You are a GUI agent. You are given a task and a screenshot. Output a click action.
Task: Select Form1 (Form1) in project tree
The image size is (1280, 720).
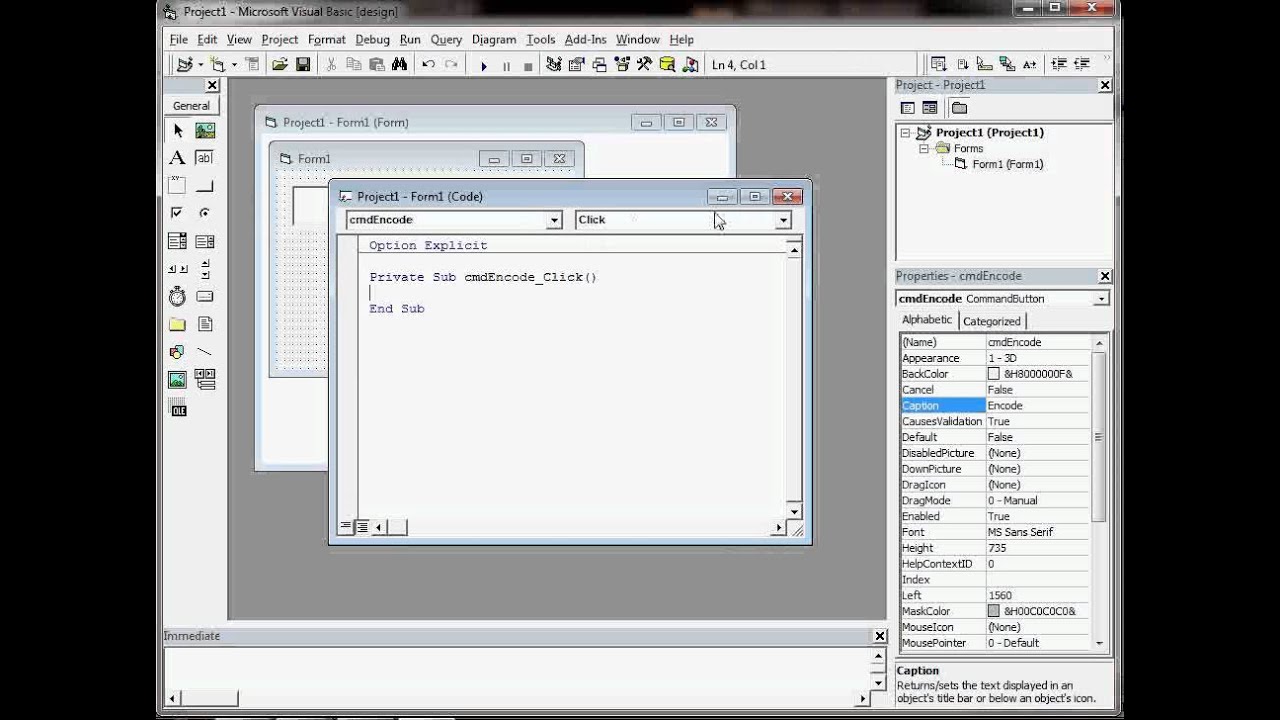point(1007,164)
